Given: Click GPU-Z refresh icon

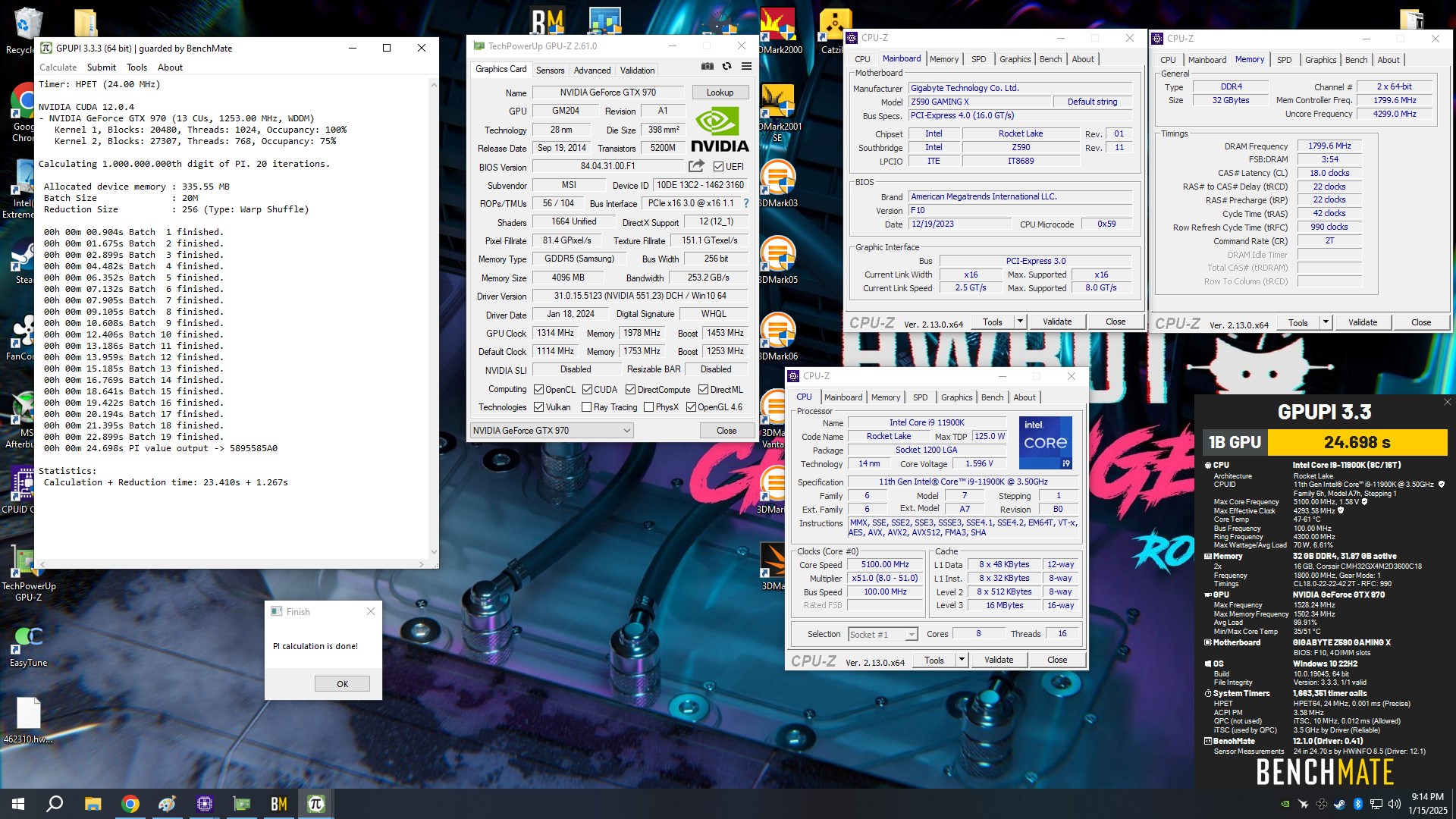Looking at the screenshot, I should [x=726, y=67].
